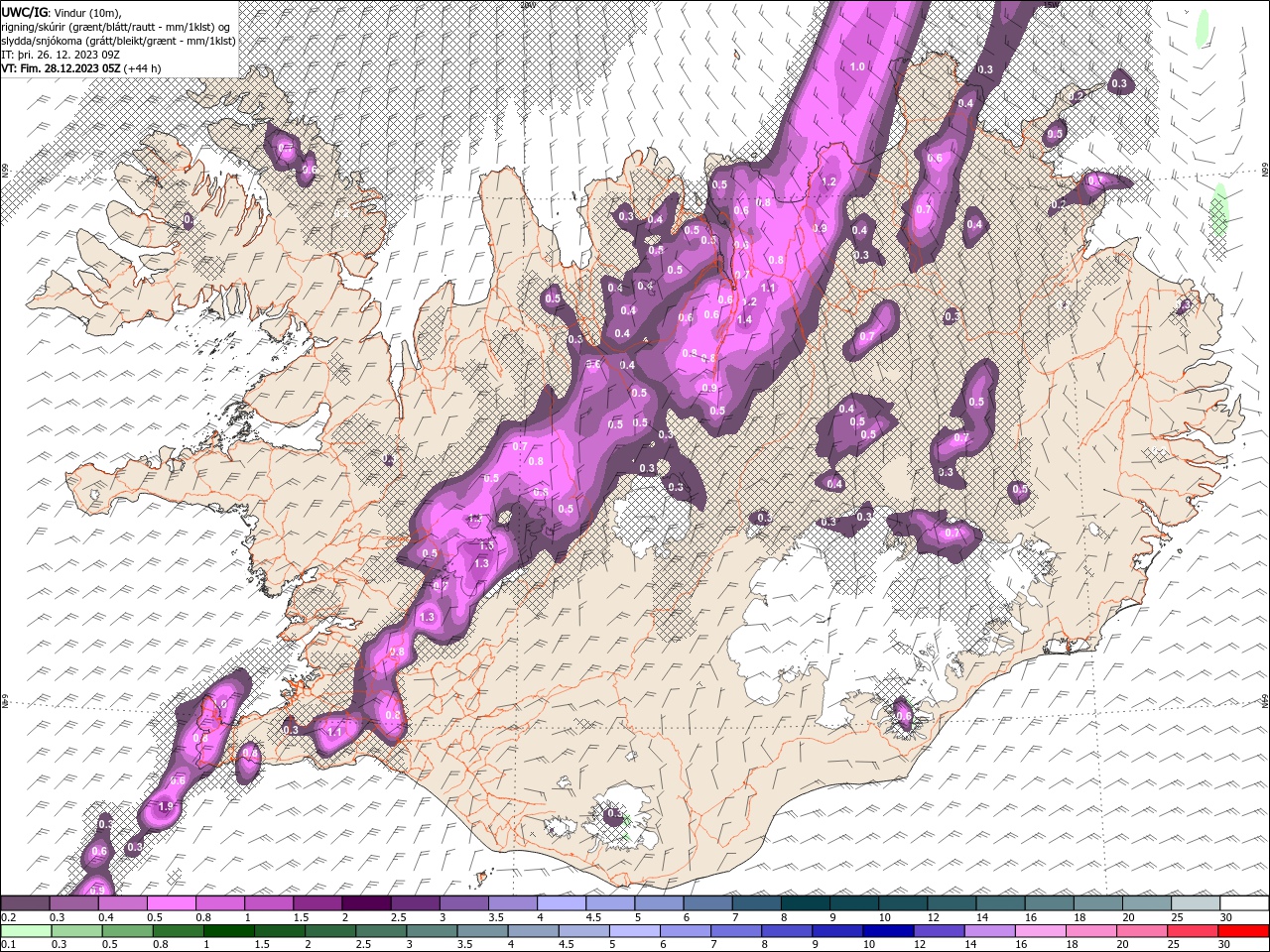1270x952 pixels.
Task: Select the rain scale darkest green swatch at 1
Action: [228, 931]
